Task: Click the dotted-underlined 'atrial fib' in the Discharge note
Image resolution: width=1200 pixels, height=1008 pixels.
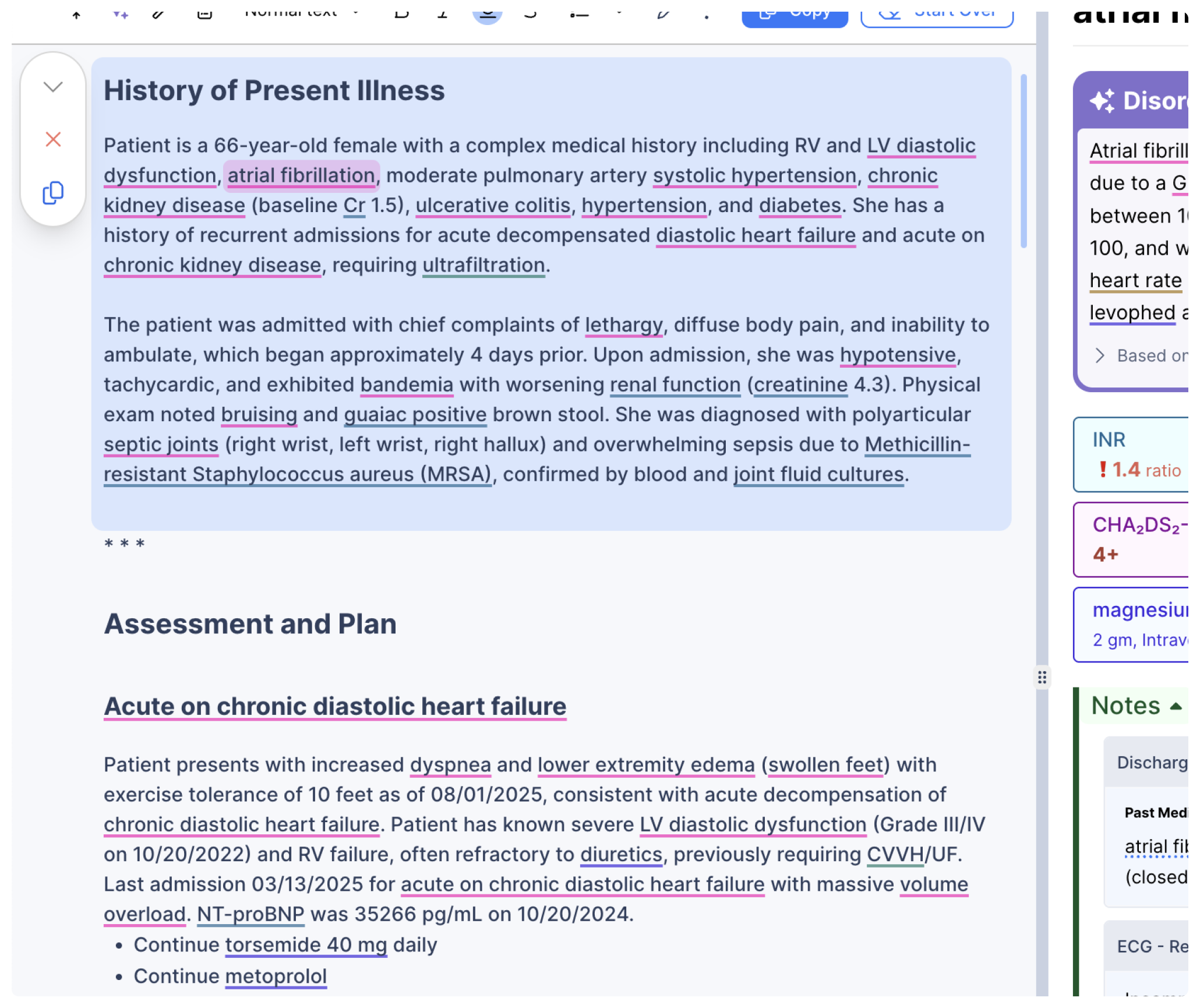Action: (1156, 847)
